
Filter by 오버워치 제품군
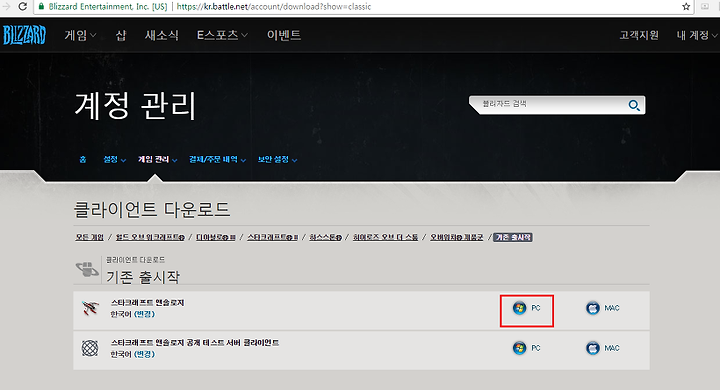point(456,237)
